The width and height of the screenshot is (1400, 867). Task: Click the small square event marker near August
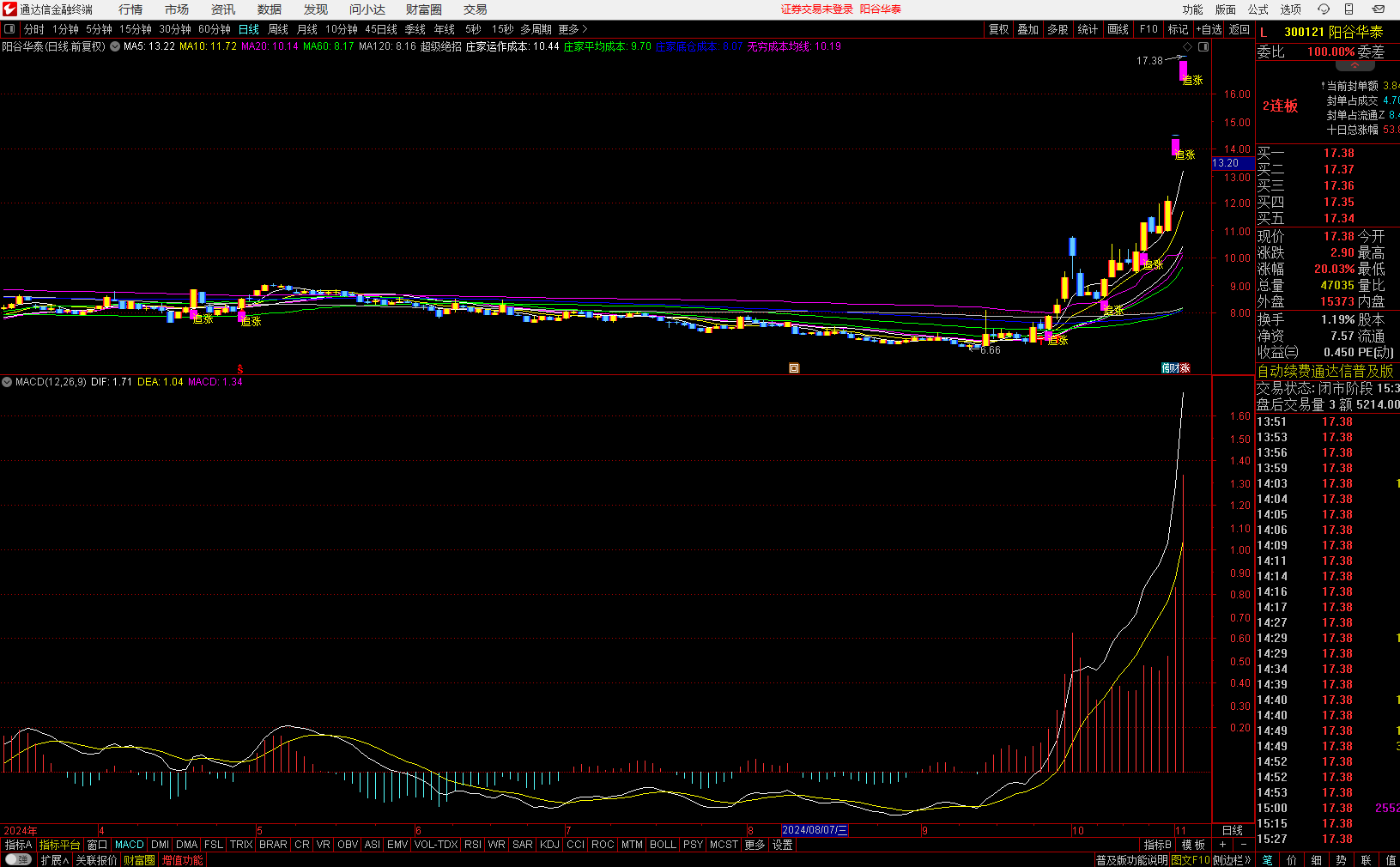coord(794,368)
